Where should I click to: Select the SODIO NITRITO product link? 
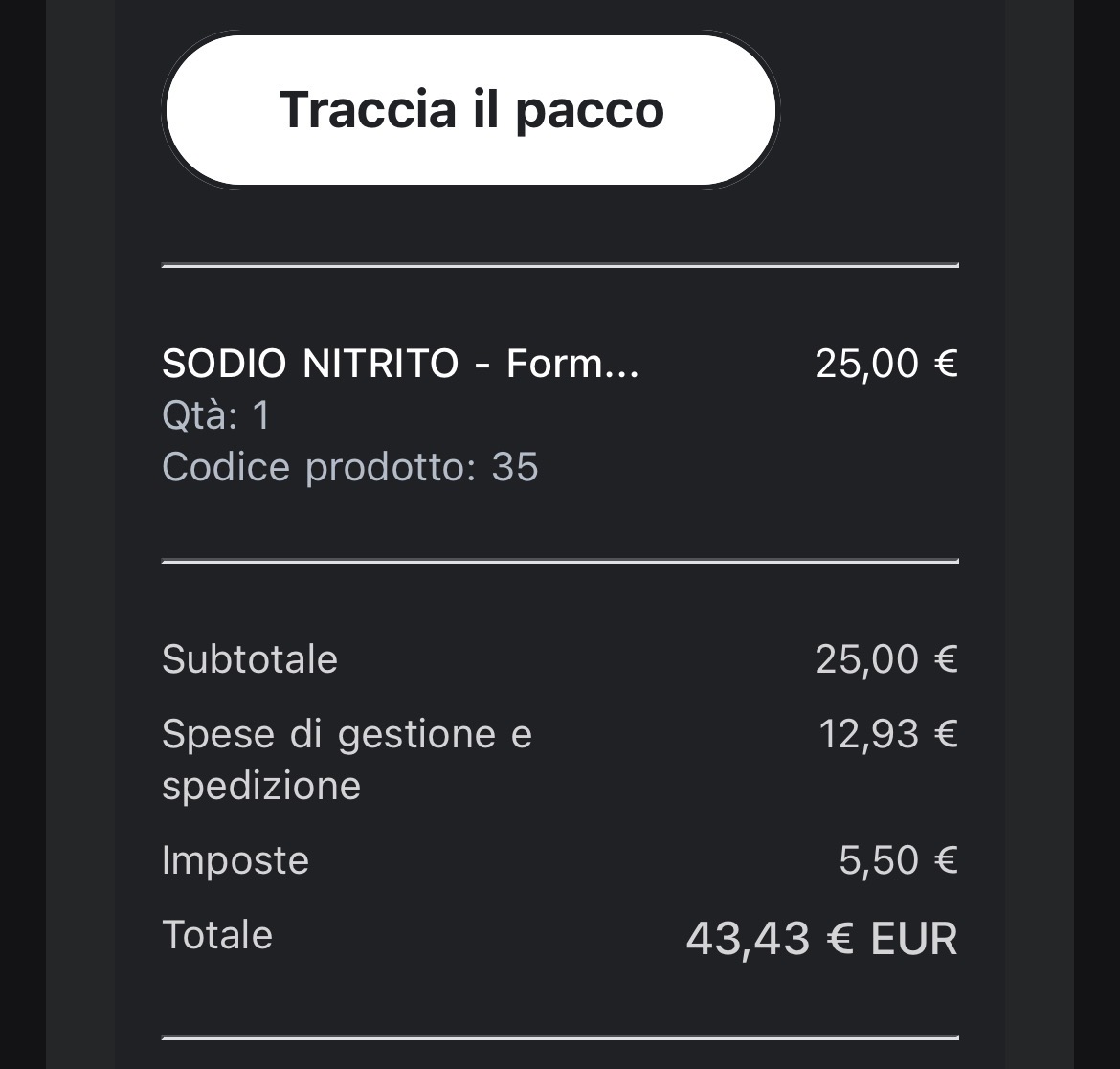[402, 365]
